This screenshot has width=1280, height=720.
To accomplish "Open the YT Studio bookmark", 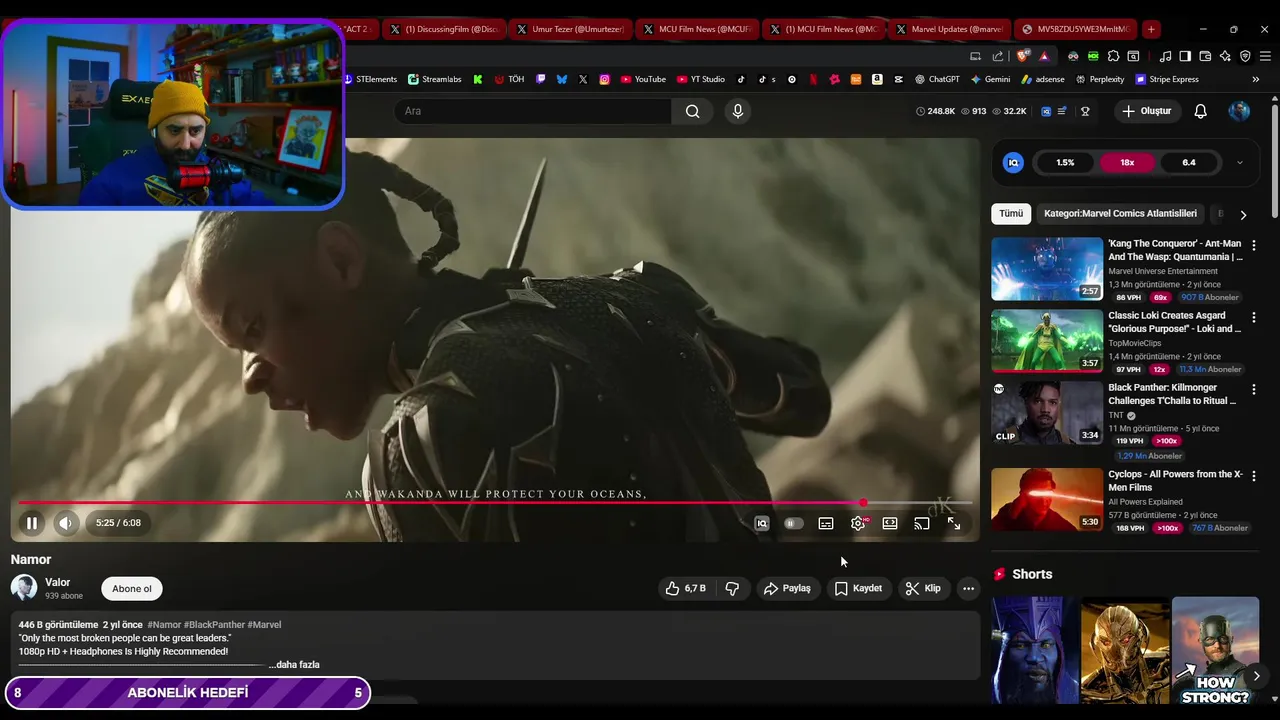I will [x=701, y=79].
